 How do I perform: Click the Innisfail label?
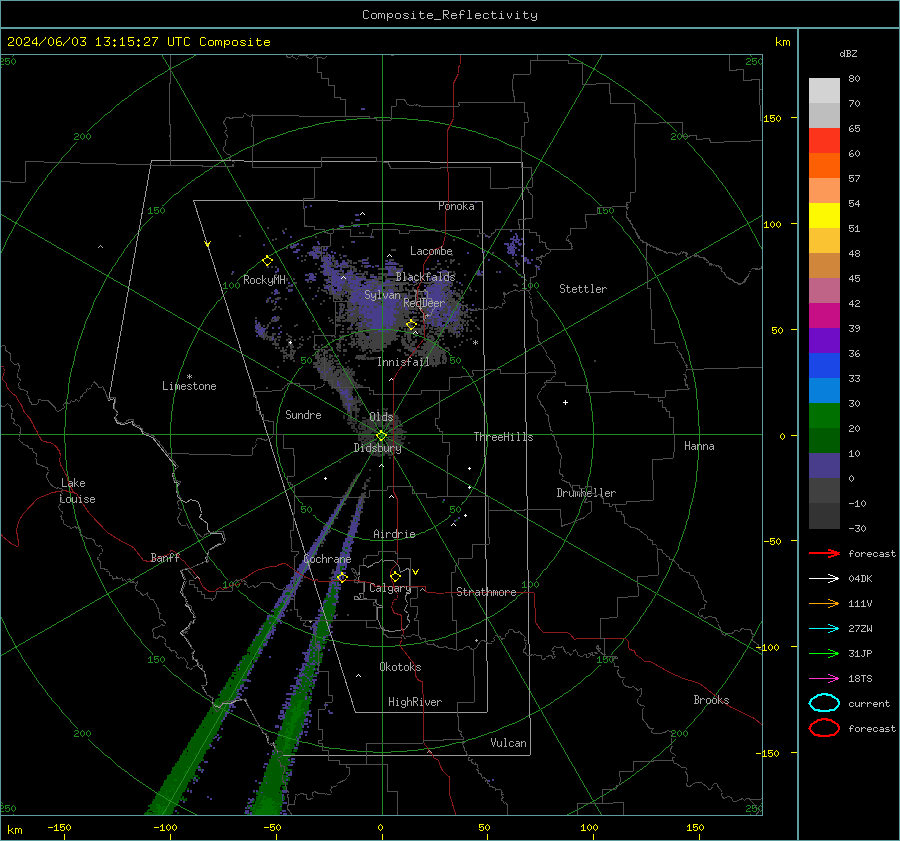[403, 362]
